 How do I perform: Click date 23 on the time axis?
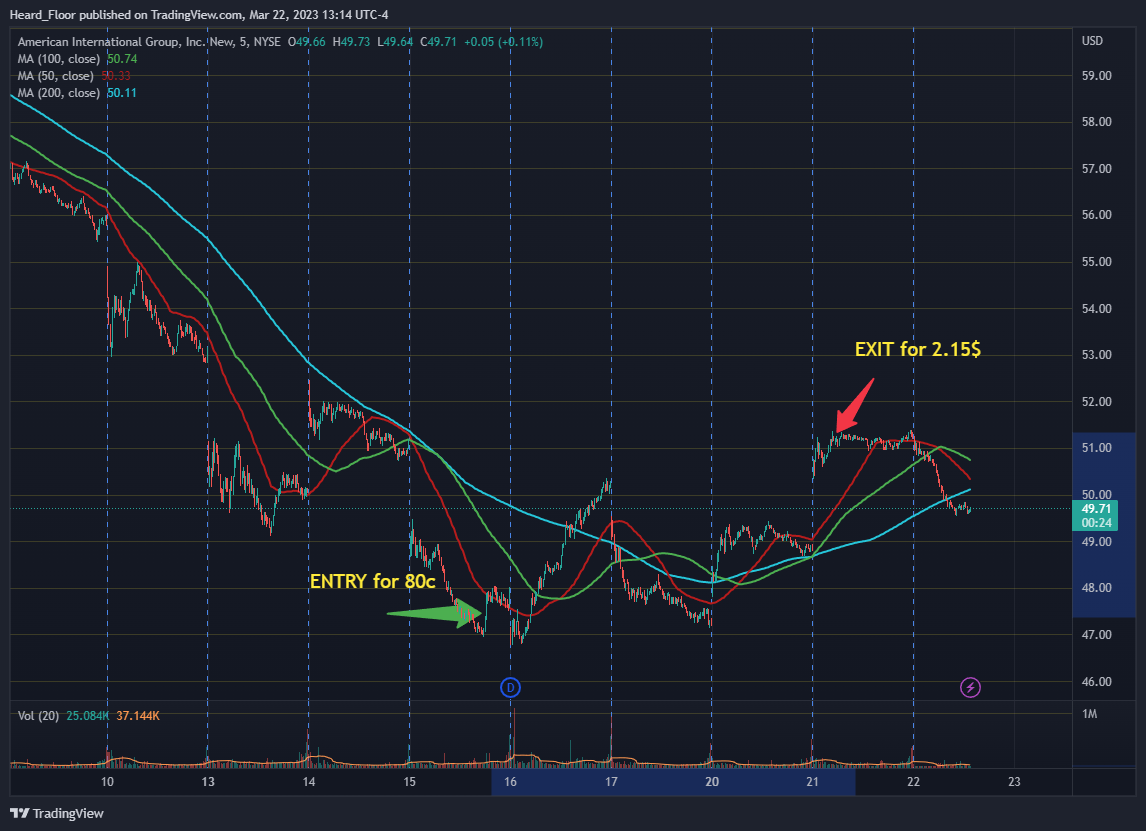click(x=1014, y=781)
